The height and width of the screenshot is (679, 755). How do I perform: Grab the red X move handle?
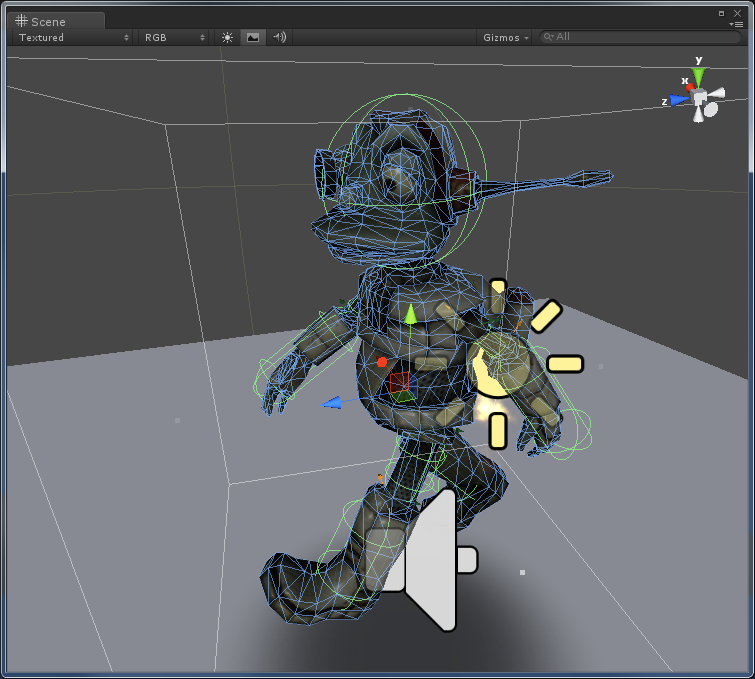[x=382, y=362]
